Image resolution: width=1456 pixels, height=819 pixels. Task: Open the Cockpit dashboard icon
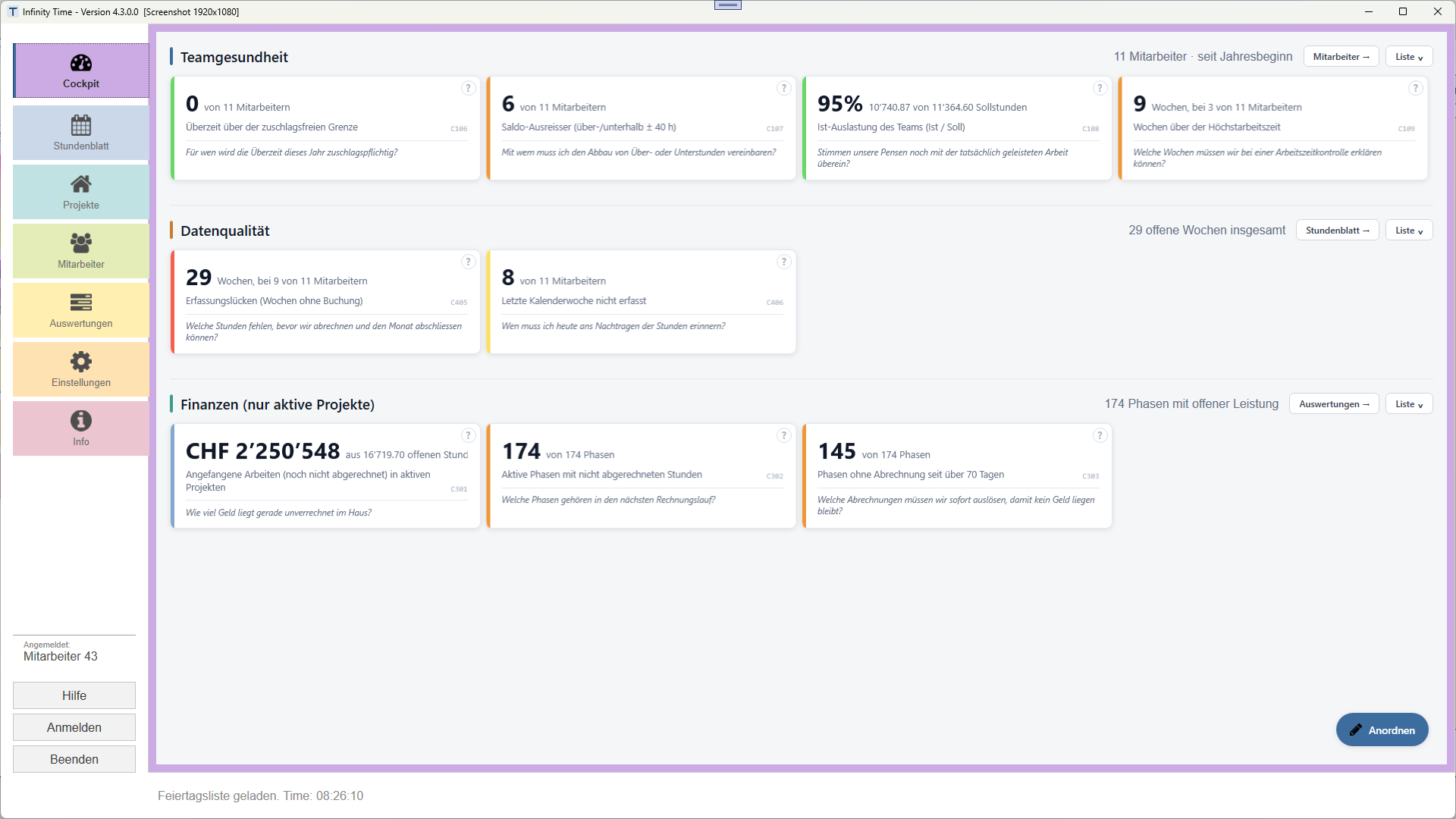pos(81,63)
